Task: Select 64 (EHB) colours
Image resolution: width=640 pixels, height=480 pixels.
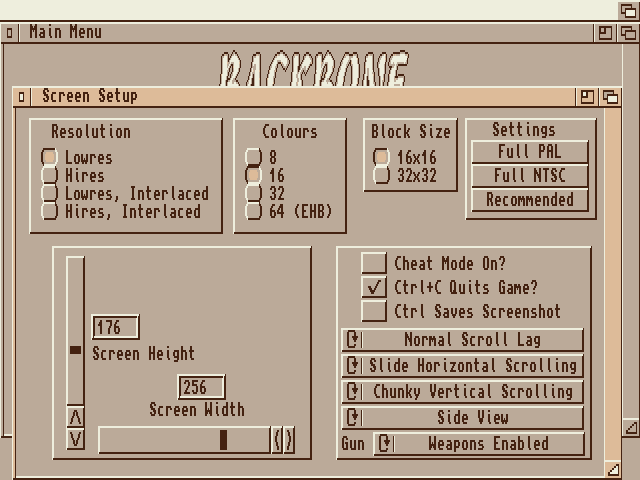Action: click(253, 211)
